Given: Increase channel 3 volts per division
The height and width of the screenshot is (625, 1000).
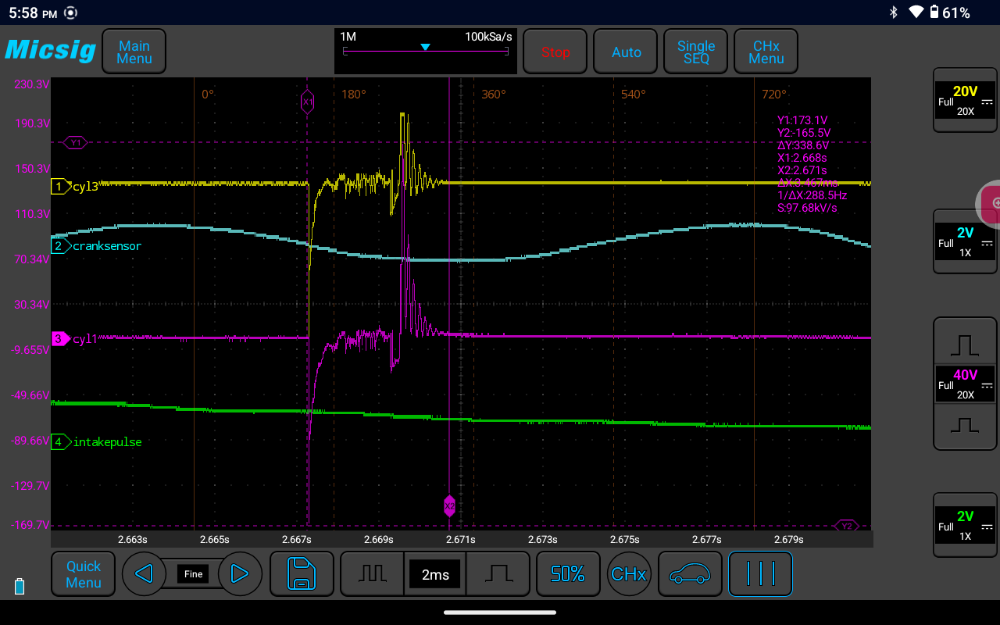Looking at the screenshot, I should click(965, 345).
